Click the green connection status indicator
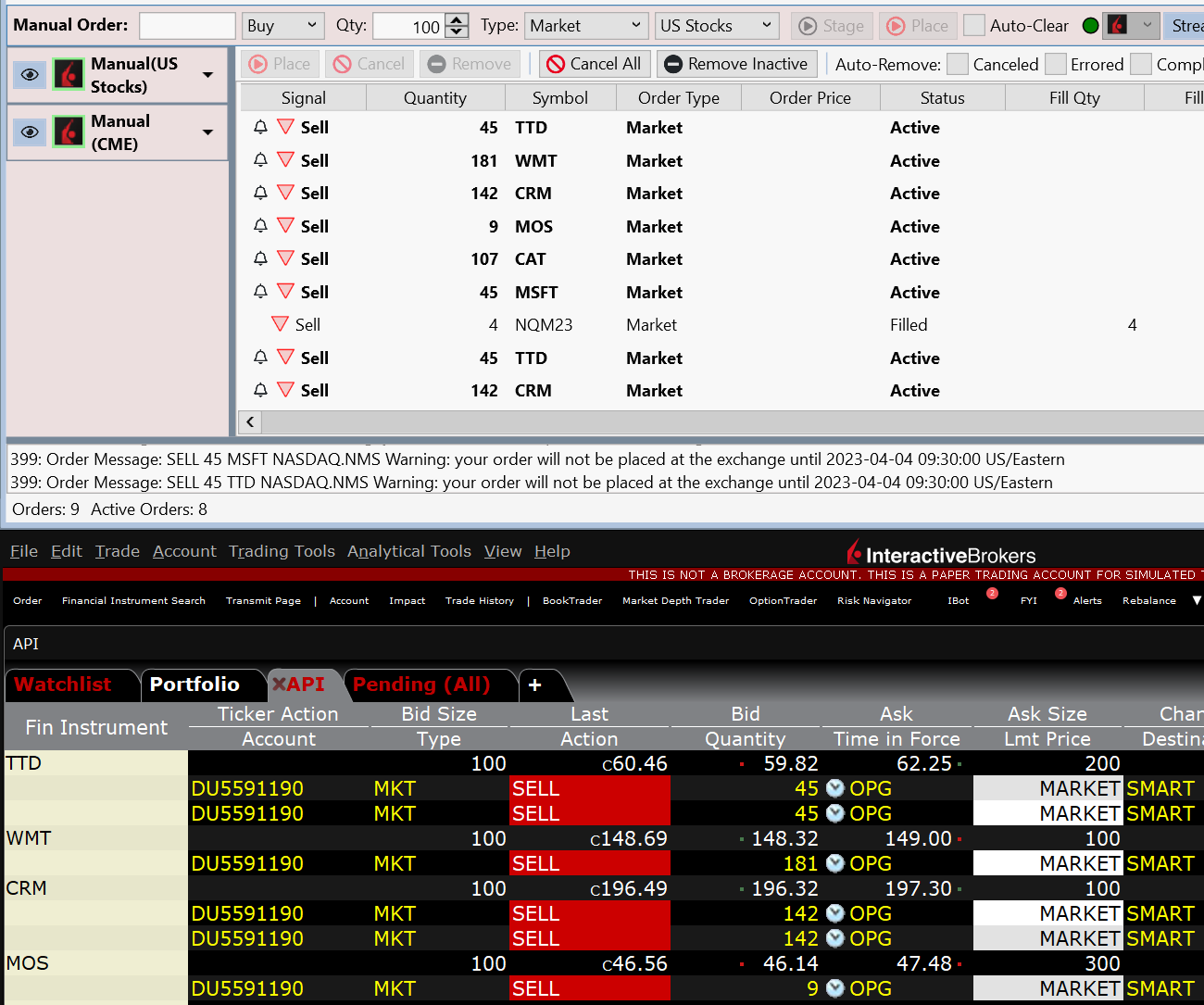This screenshot has width=1204, height=1005. 1090,26
